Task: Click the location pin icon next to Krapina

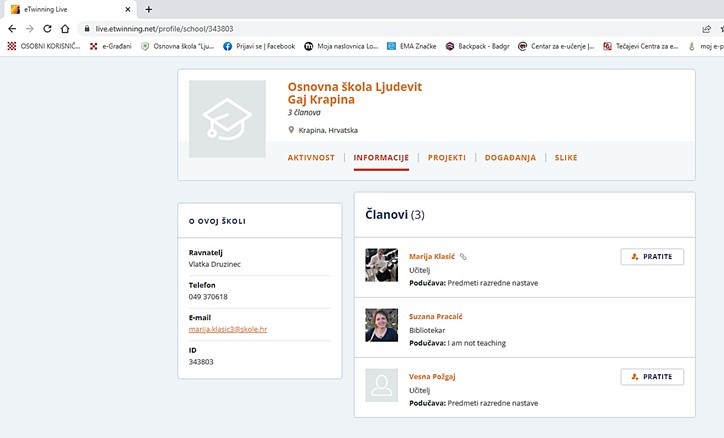Action: click(291, 130)
